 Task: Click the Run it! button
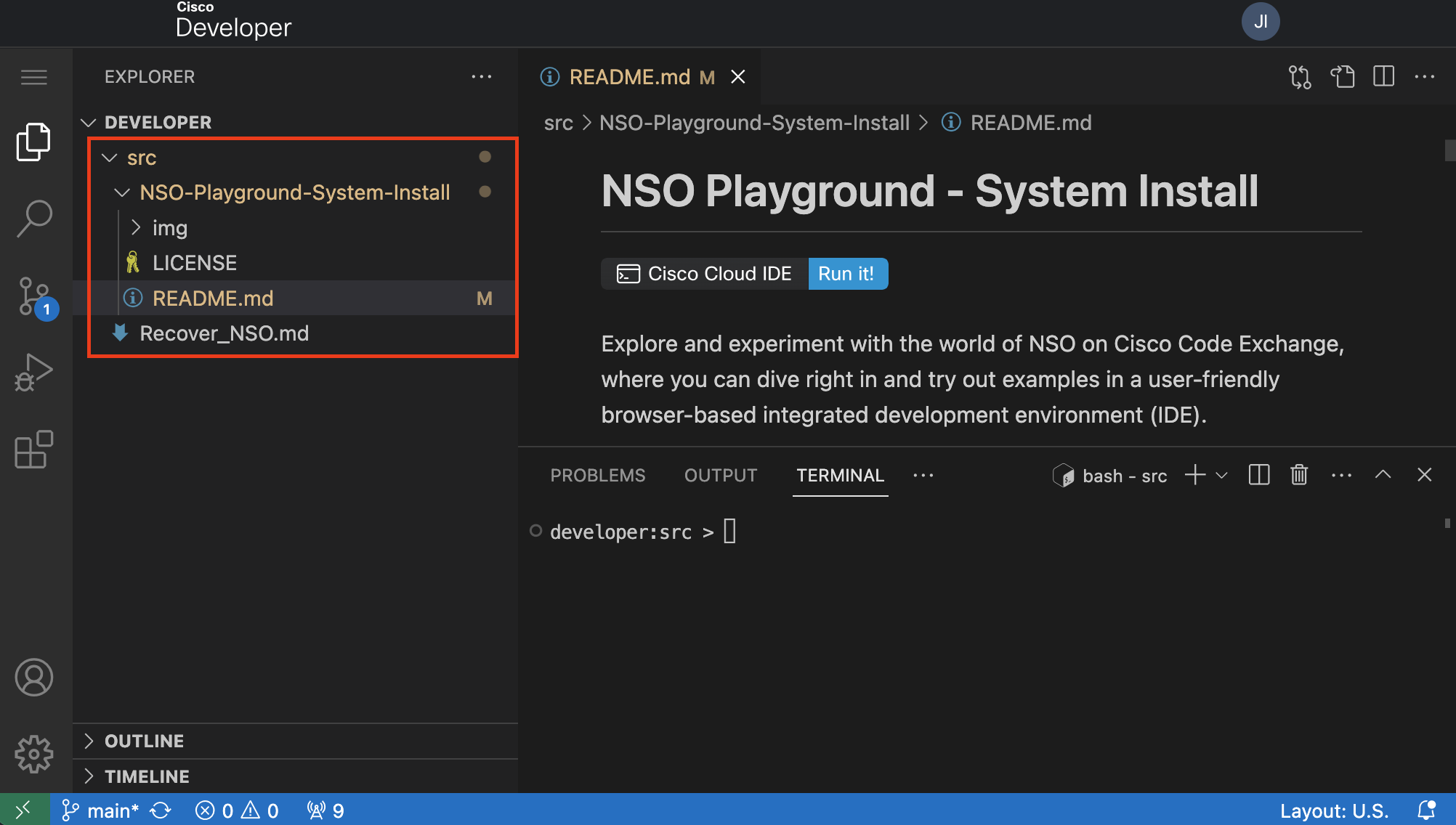coord(847,274)
